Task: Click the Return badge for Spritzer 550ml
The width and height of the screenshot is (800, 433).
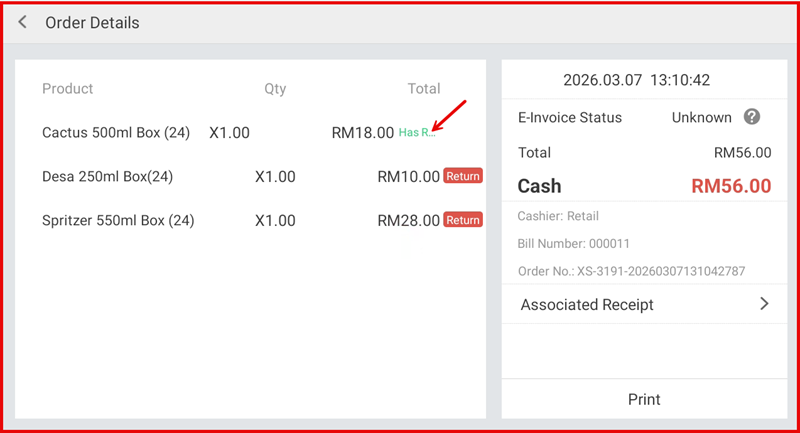Action: tap(463, 220)
